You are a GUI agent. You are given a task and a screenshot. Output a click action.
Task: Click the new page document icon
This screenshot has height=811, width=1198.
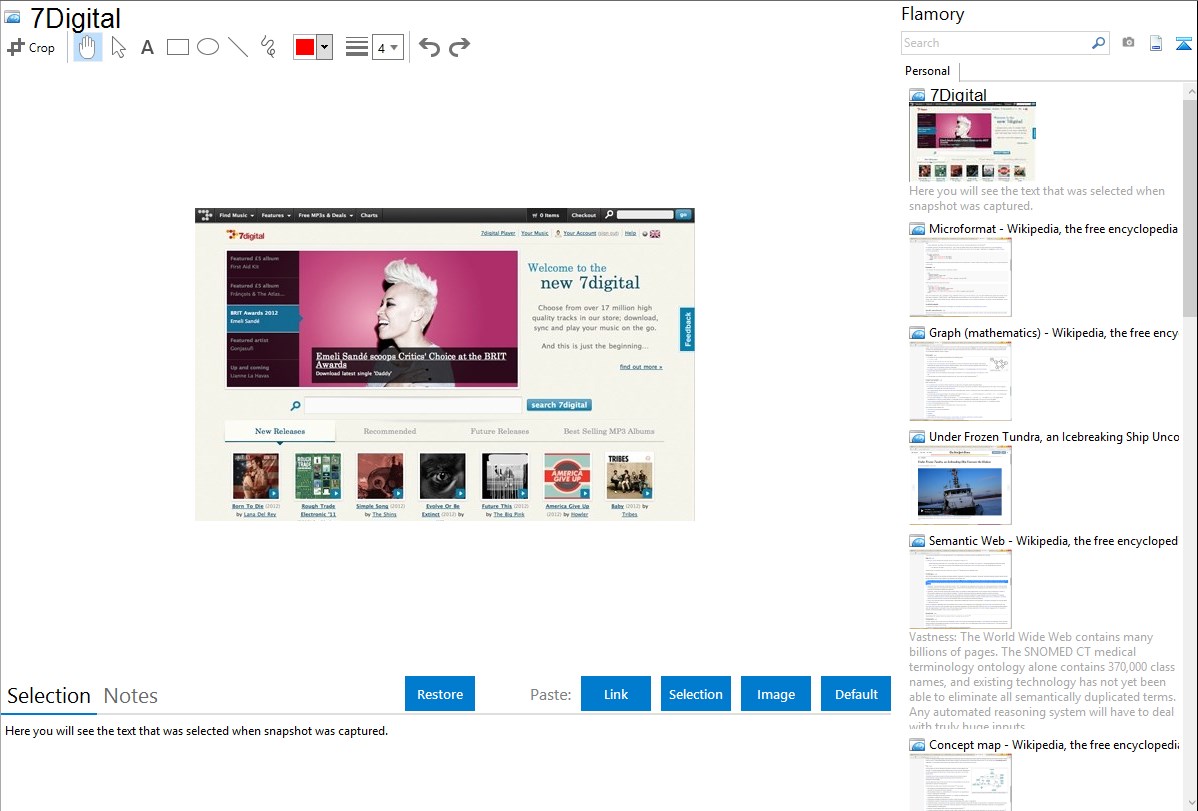pyautogui.click(x=1156, y=43)
